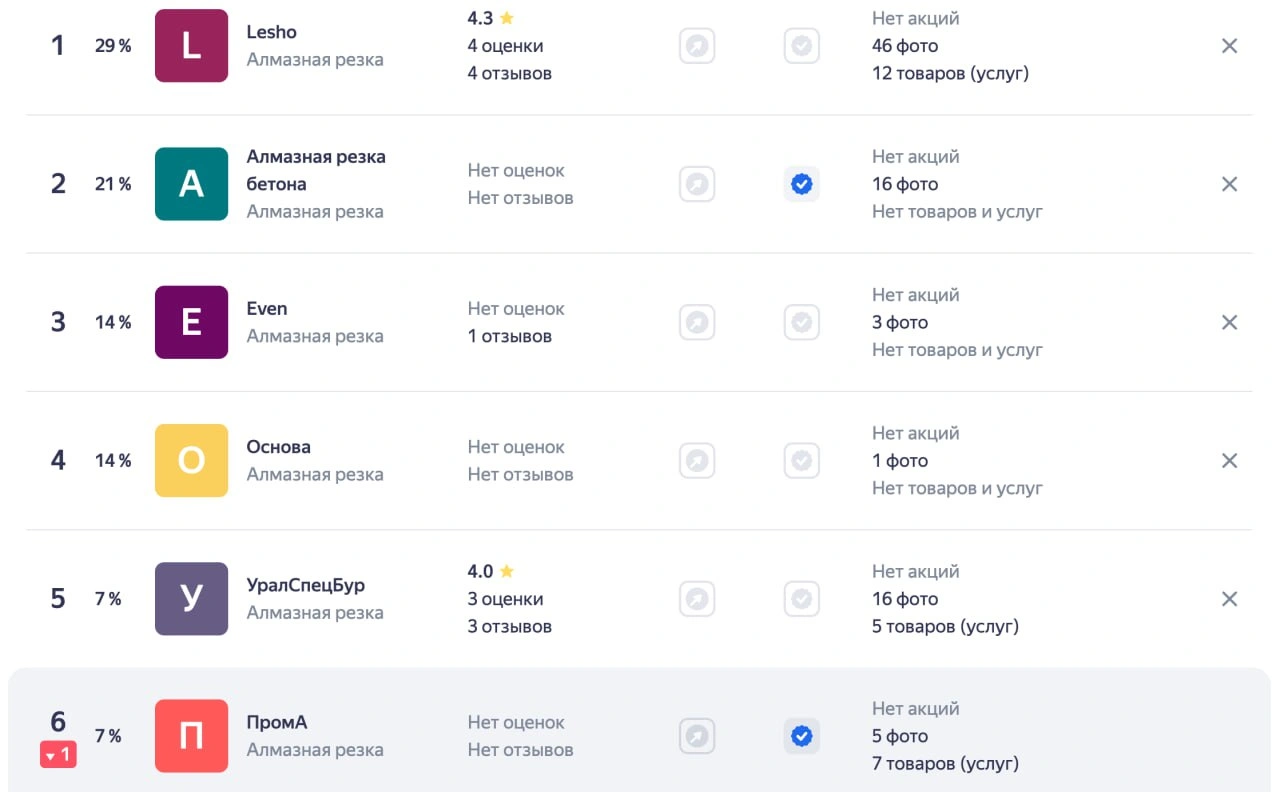This screenshot has height=792, width=1280.
Task: Remove Even using its X button
Action: click(1229, 322)
